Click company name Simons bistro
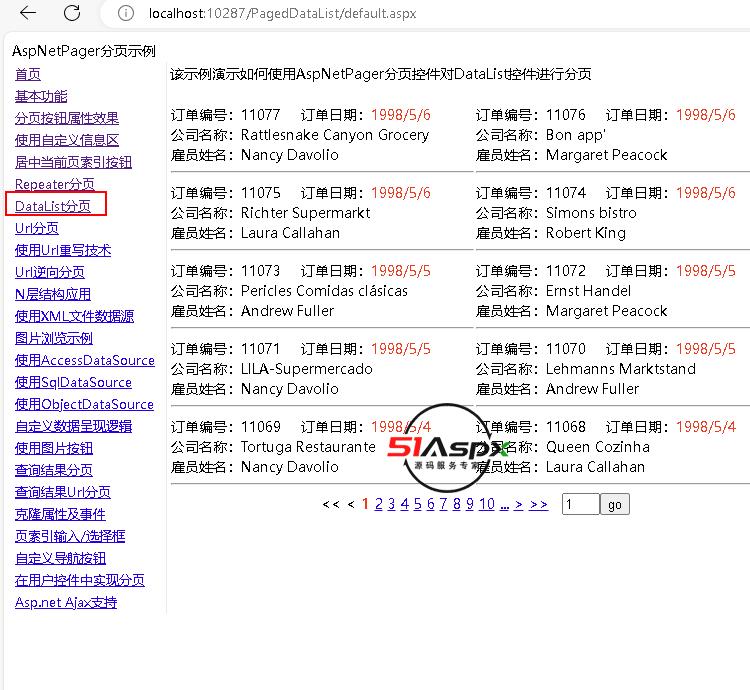 coord(591,213)
